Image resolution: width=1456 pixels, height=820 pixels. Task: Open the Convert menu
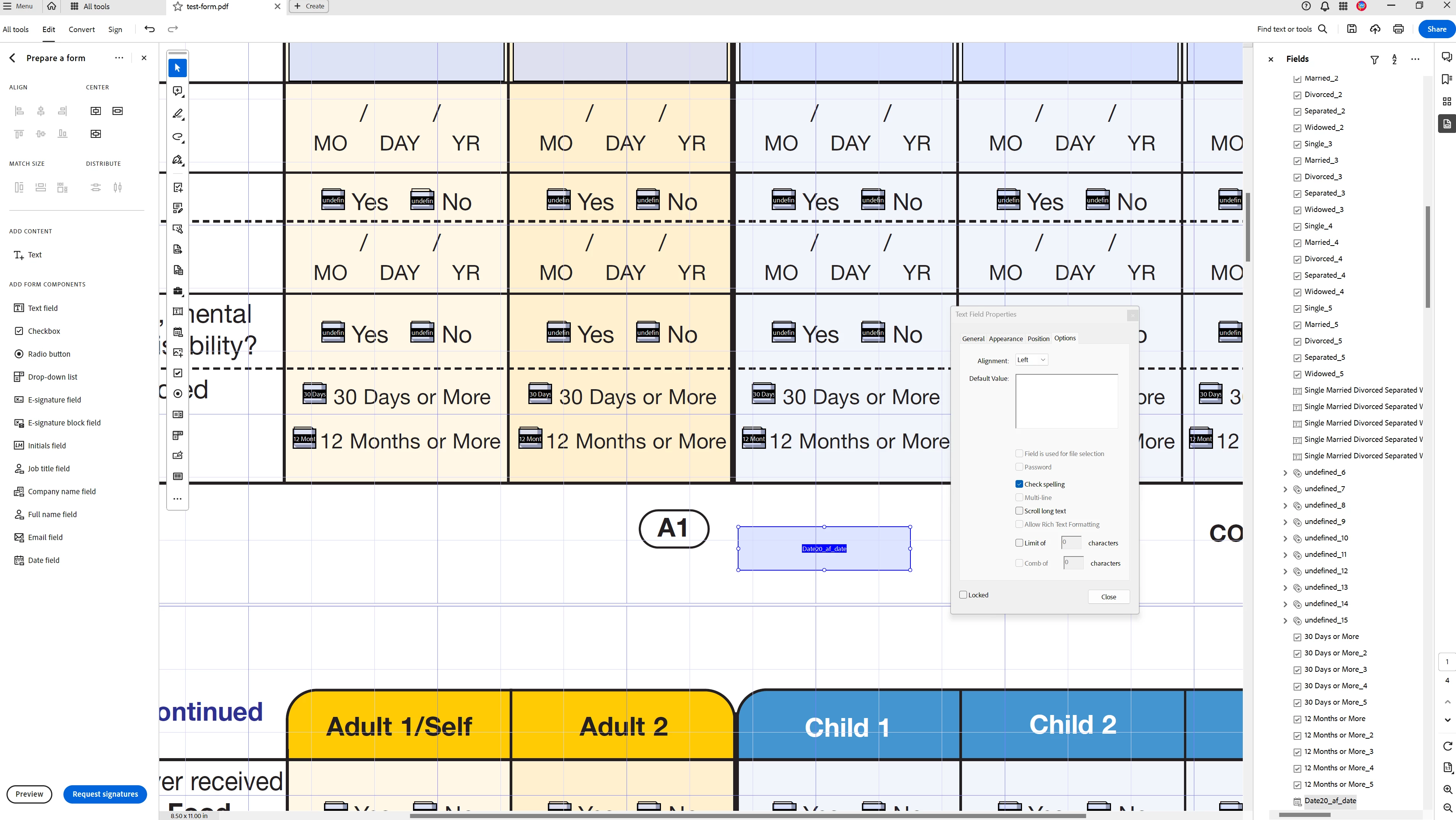pyautogui.click(x=81, y=29)
